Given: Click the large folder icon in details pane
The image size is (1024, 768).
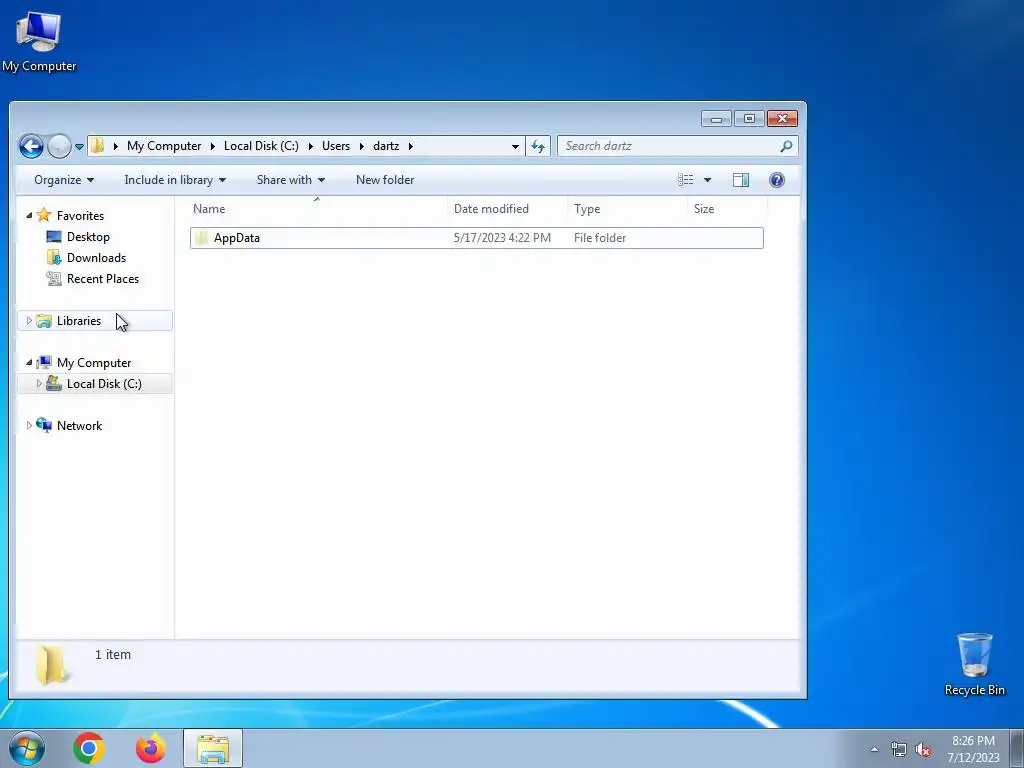Looking at the screenshot, I should pos(52,665).
